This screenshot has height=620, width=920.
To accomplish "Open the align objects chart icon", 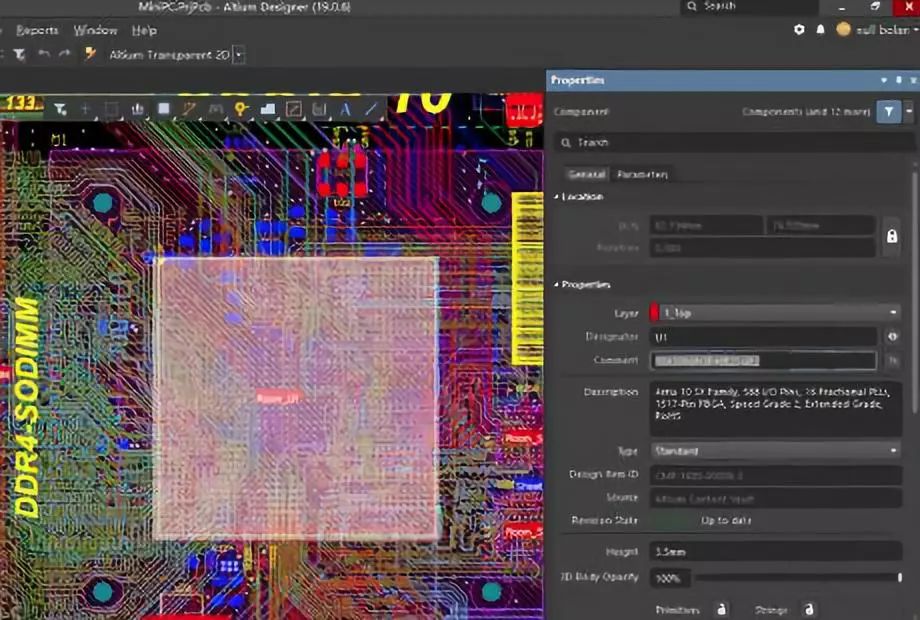I will pos(138,109).
